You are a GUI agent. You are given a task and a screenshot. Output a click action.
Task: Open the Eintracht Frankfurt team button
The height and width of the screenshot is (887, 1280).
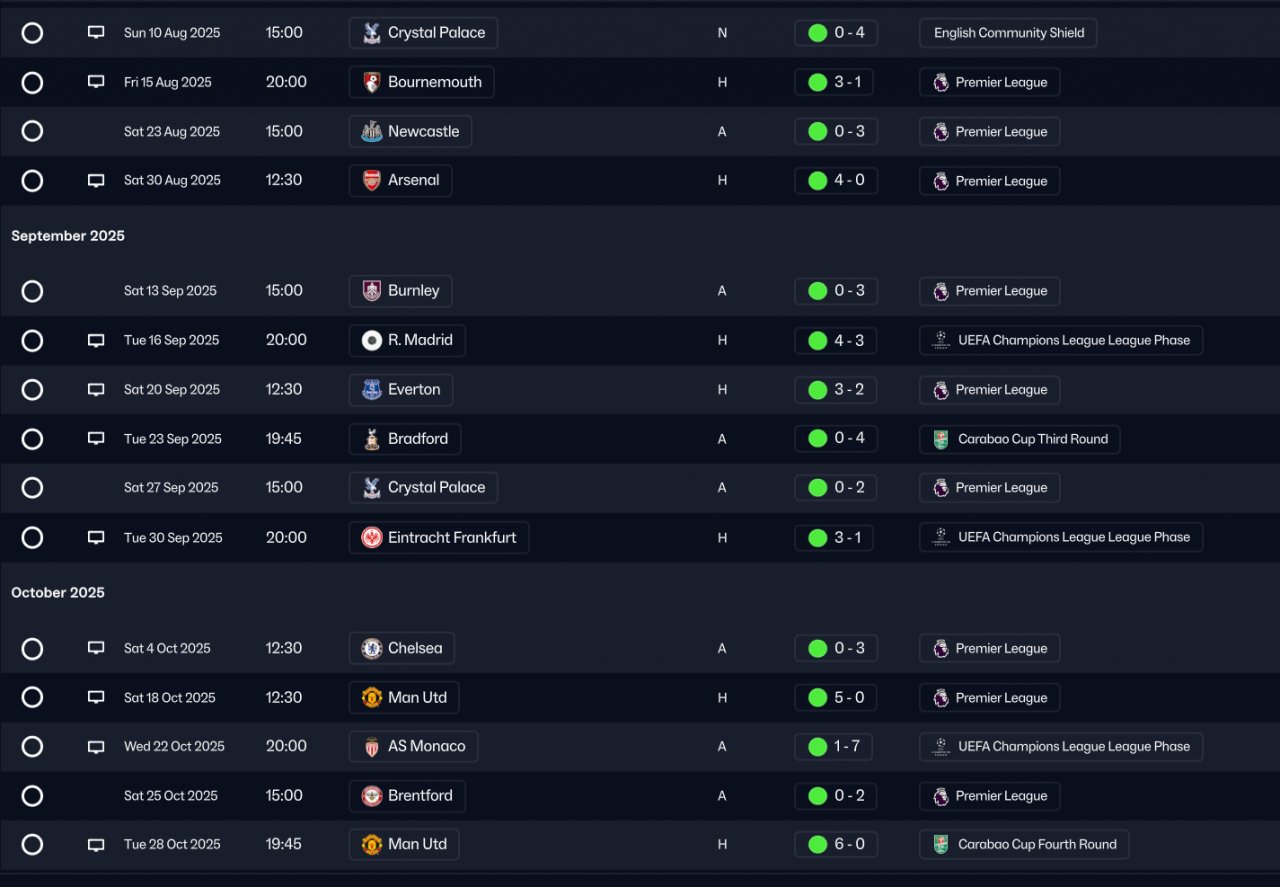point(439,537)
